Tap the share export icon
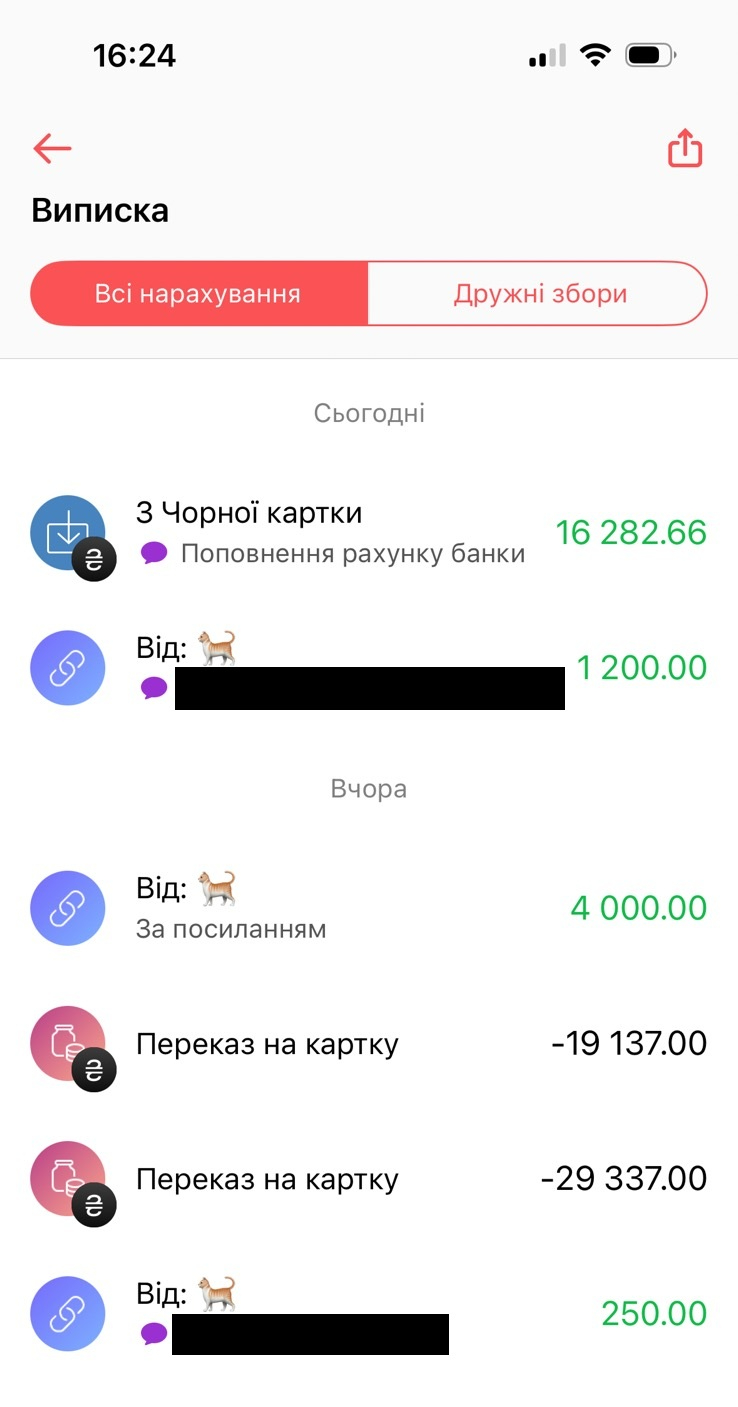The height and width of the screenshot is (1407, 738). pos(685,149)
